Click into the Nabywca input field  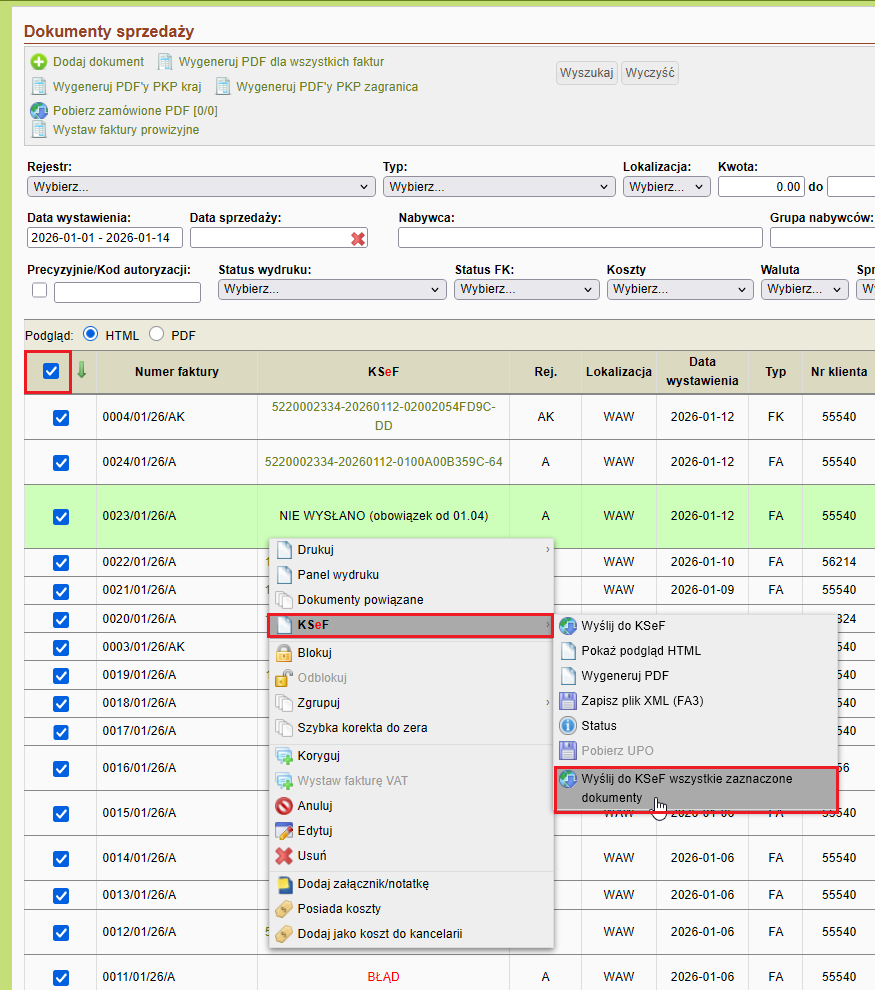pos(580,238)
